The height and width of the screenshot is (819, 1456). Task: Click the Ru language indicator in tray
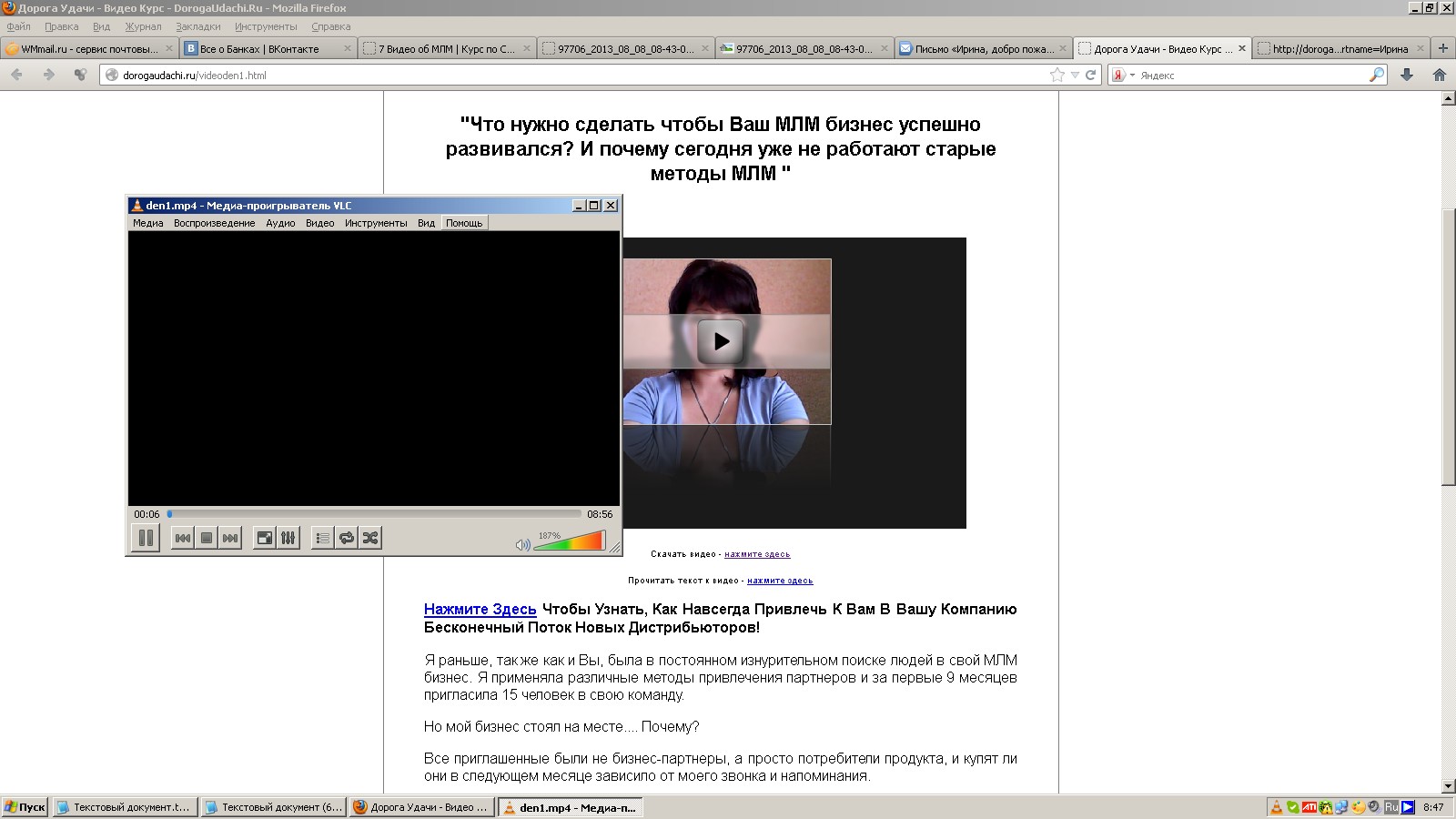pos(1391,807)
